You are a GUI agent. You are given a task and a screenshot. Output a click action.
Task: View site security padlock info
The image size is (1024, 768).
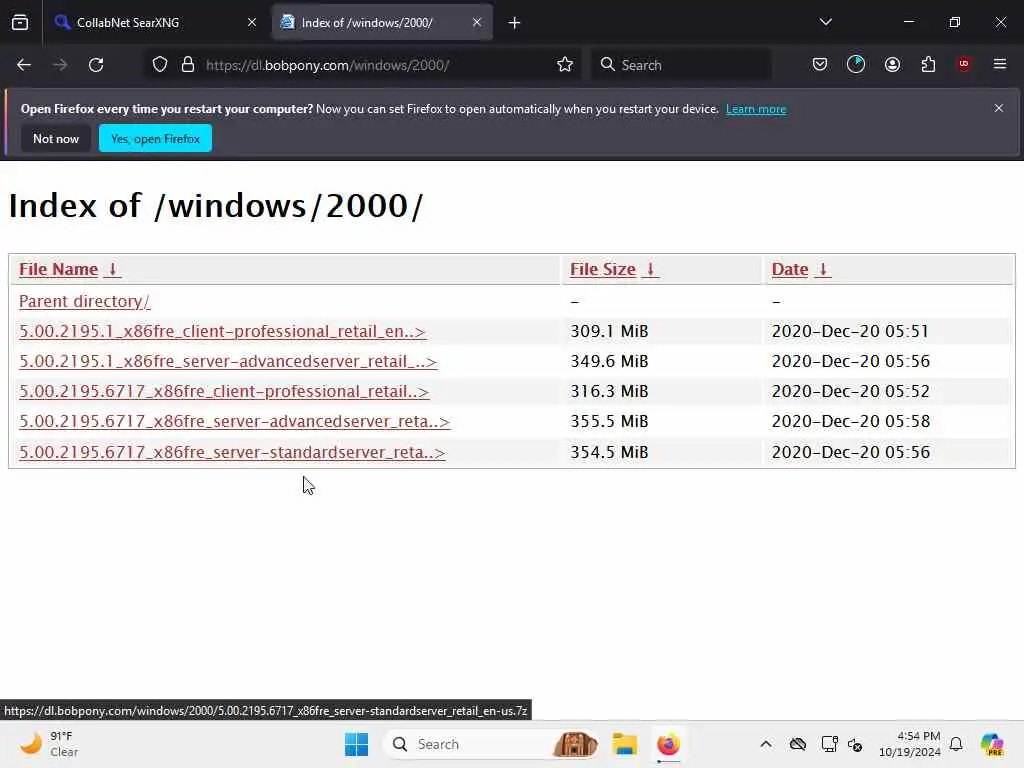[188, 65]
